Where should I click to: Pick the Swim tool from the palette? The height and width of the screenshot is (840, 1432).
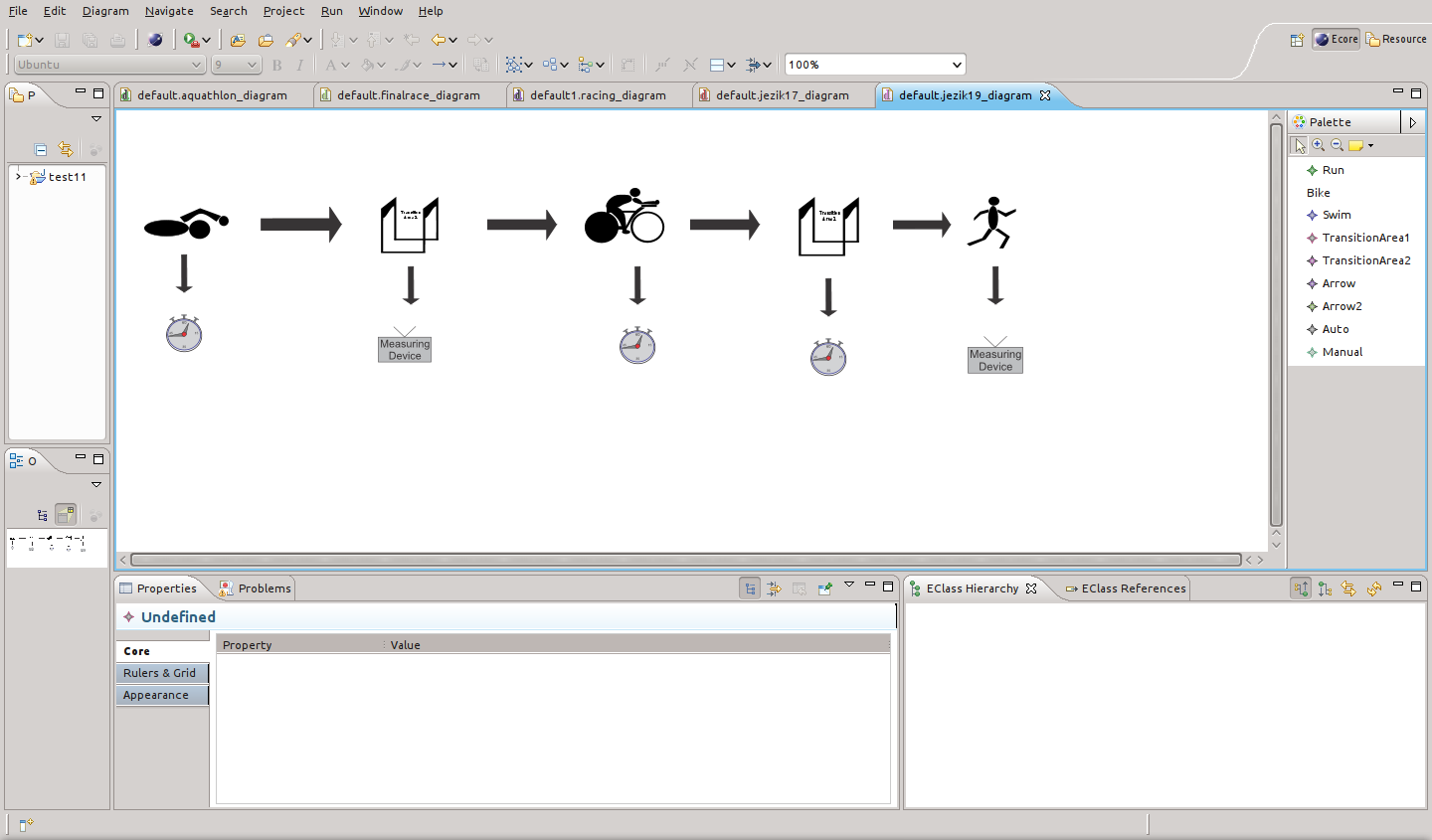(x=1329, y=215)
